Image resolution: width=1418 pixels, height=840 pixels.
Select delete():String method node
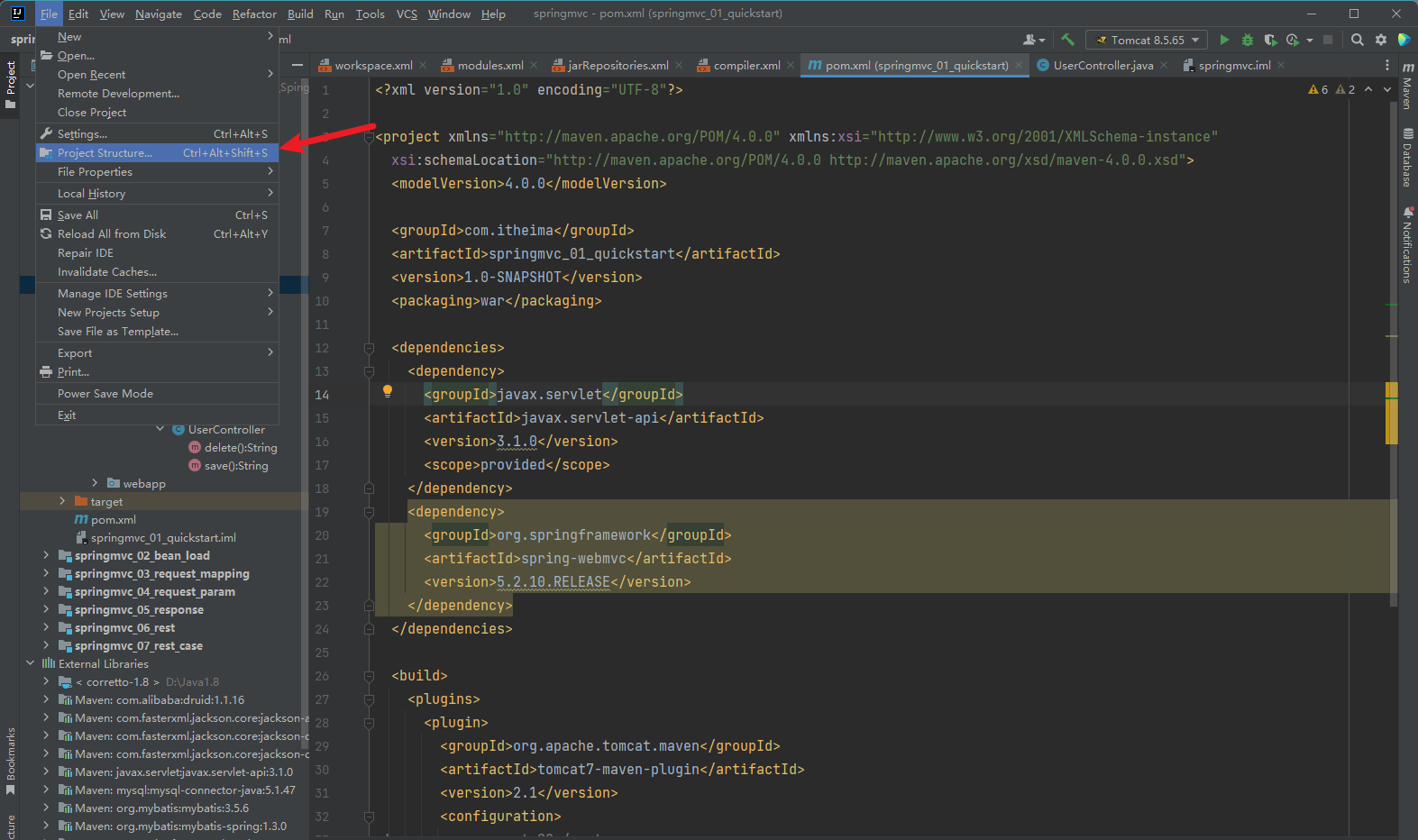point(241,448)
